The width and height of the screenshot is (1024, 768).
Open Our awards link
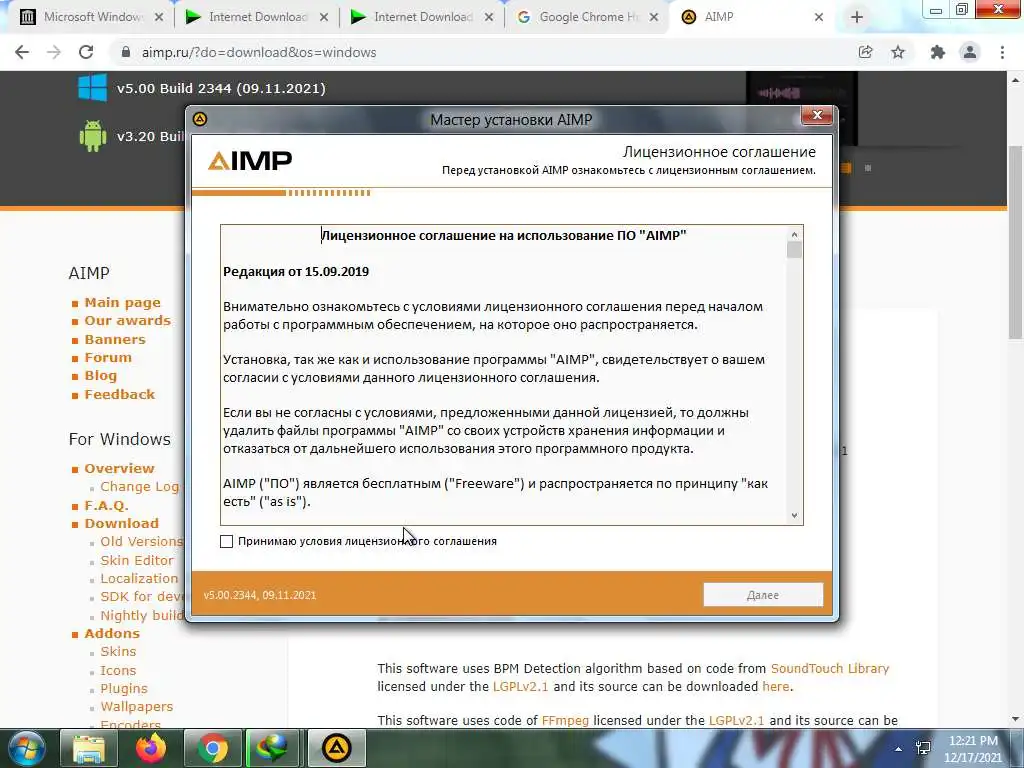127,321
